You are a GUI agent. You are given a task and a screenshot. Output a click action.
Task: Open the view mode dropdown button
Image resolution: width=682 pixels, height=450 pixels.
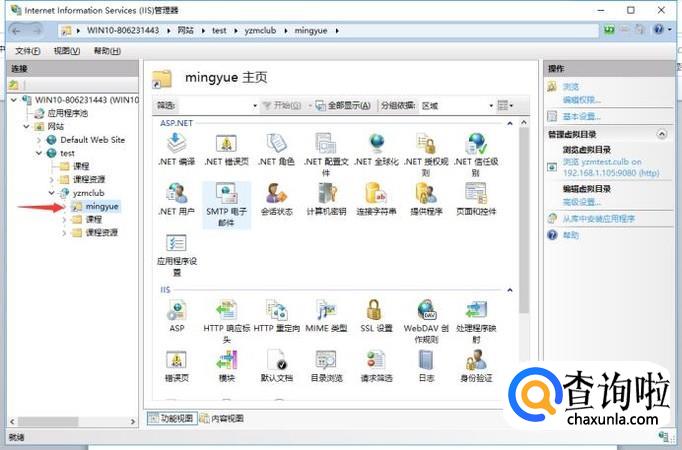point(505,106)
